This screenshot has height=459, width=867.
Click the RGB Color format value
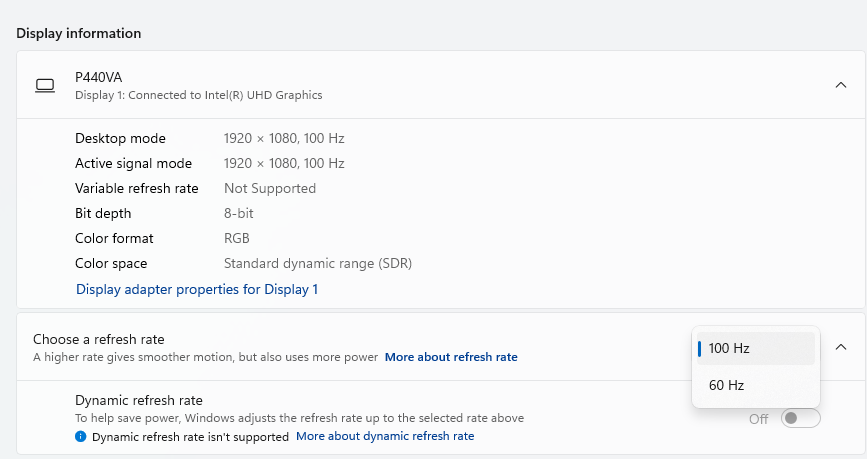coord(237,238)
